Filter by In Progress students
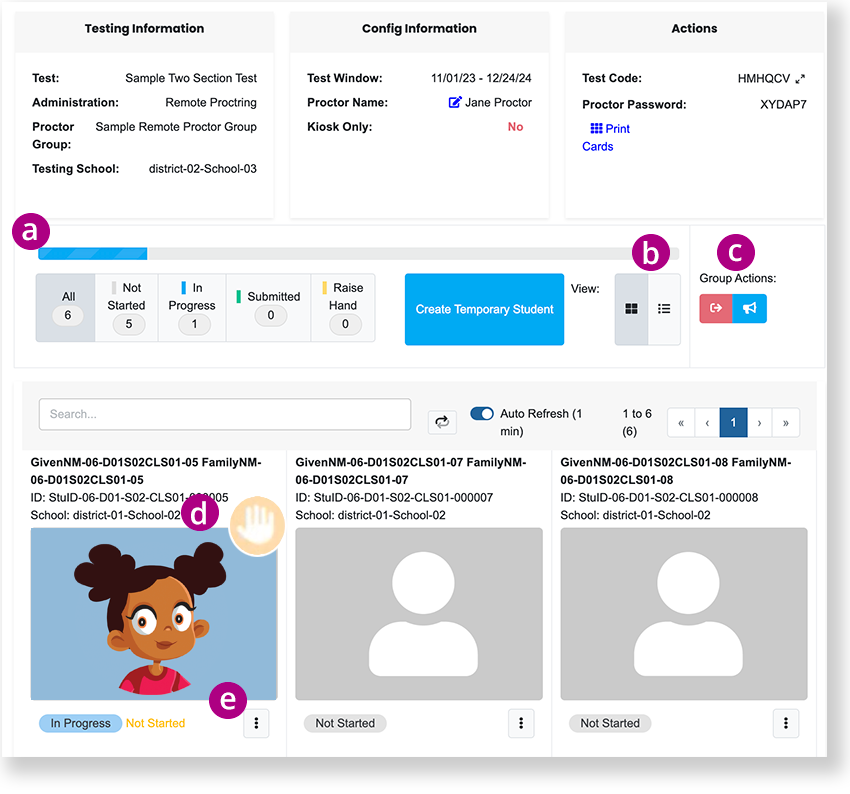 point(191,308)
